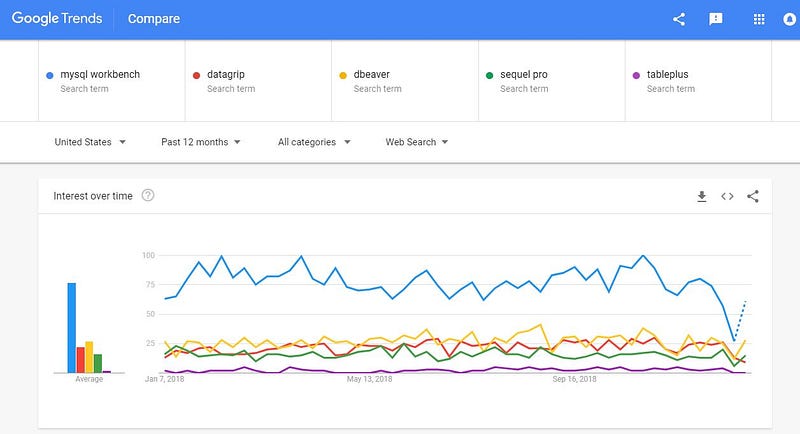Open the All categories dropdown
This screenshot has height=434, width=800.
point(314,142)
